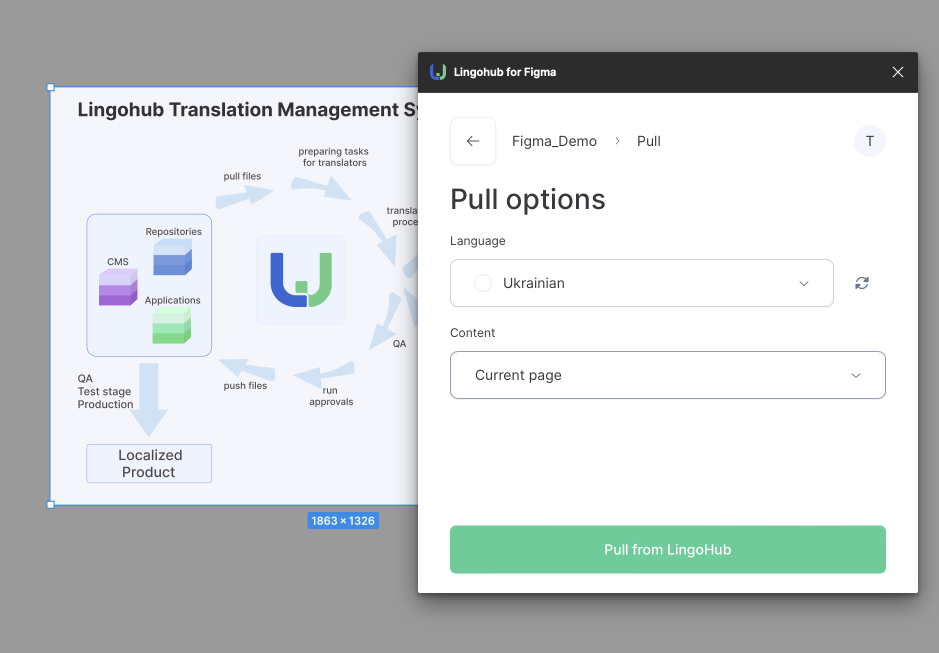
Task: Click the bottom-left frame selection handle
Action: [x=51, y=505]
